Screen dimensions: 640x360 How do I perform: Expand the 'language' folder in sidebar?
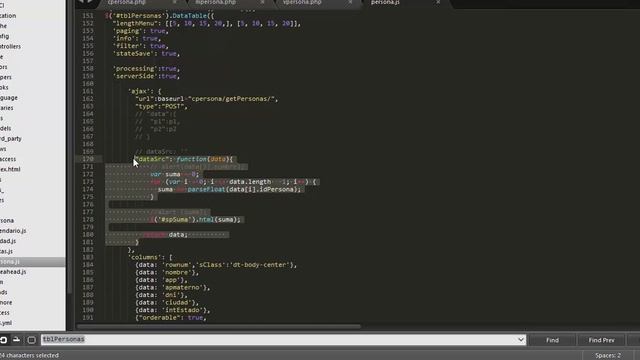pos(9,98)
